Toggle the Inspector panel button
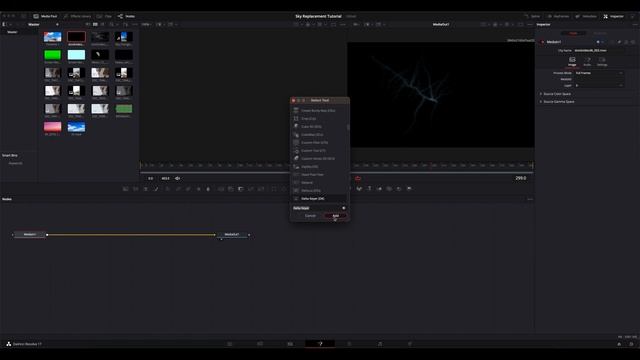The image size is (640, 360). pos(613,16)
